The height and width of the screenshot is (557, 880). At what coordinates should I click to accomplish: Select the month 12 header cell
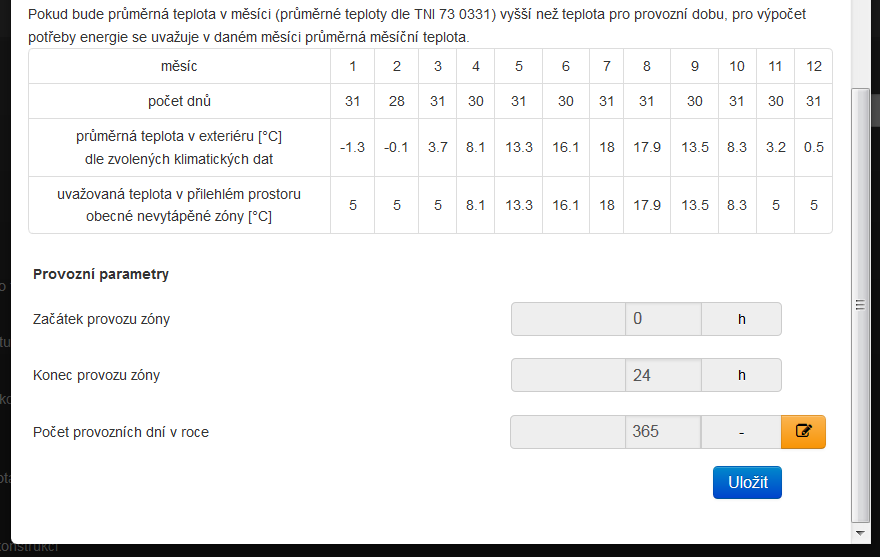814,66
